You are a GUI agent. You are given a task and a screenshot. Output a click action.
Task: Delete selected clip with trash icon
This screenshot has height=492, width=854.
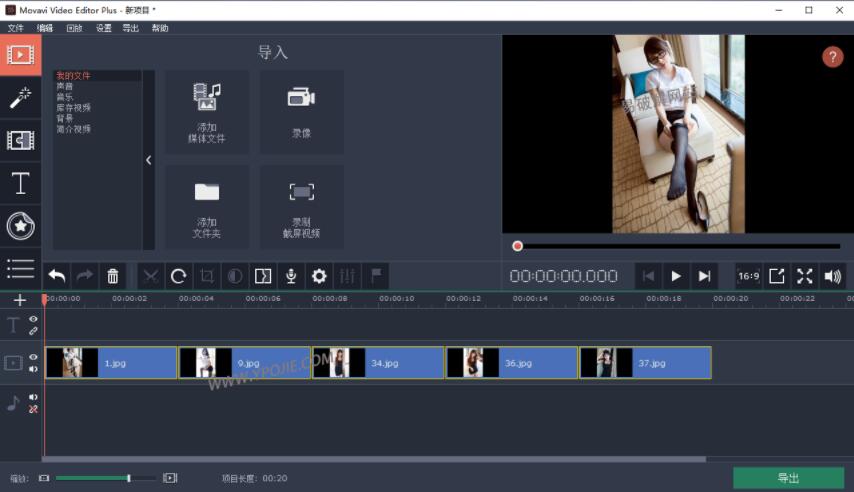113,276
